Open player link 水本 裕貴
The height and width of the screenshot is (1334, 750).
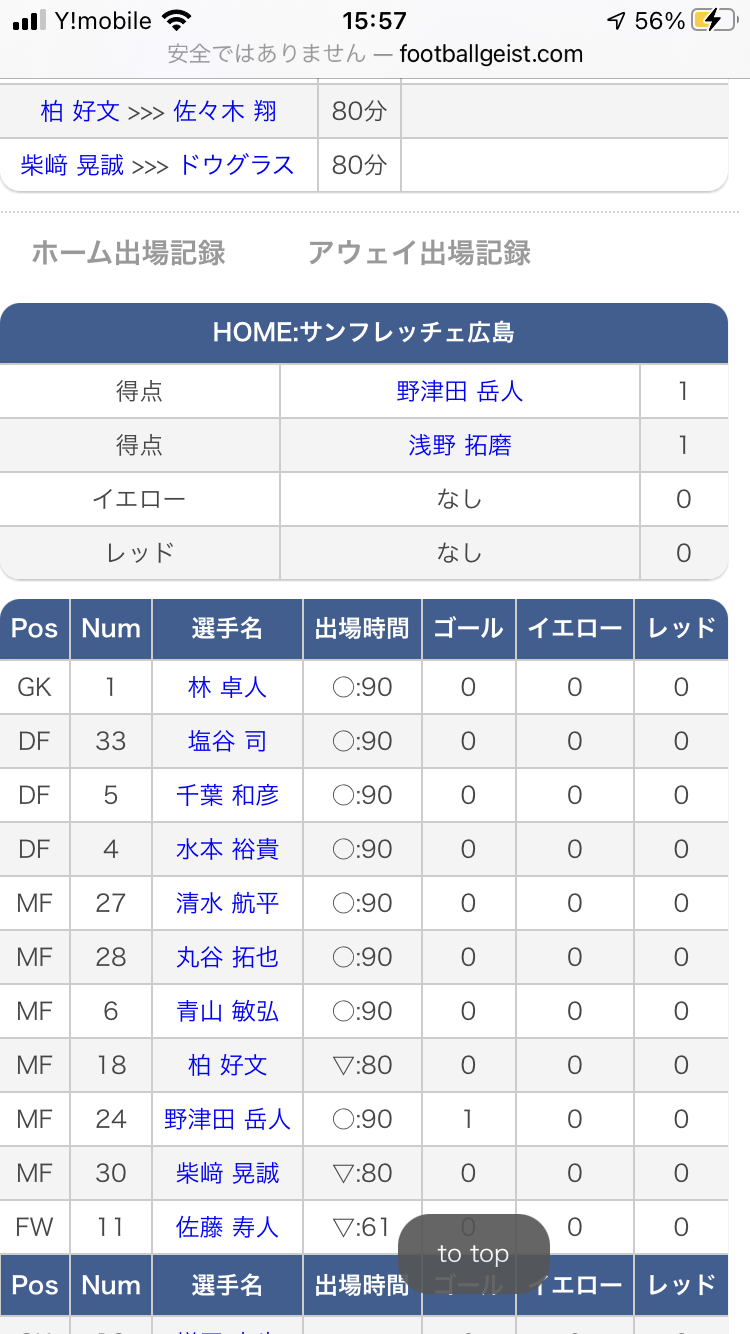pos(228,849)
